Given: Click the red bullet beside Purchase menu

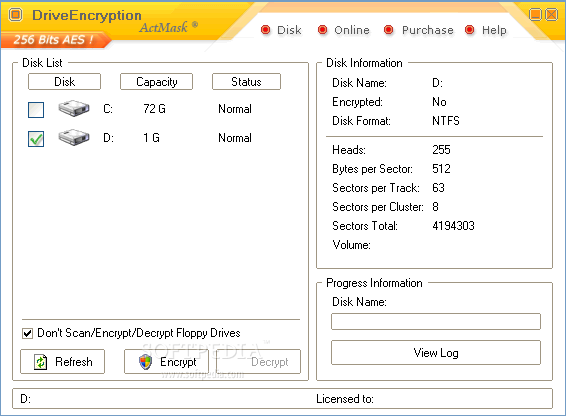Looking at the screenshot, I should (388, 30).
